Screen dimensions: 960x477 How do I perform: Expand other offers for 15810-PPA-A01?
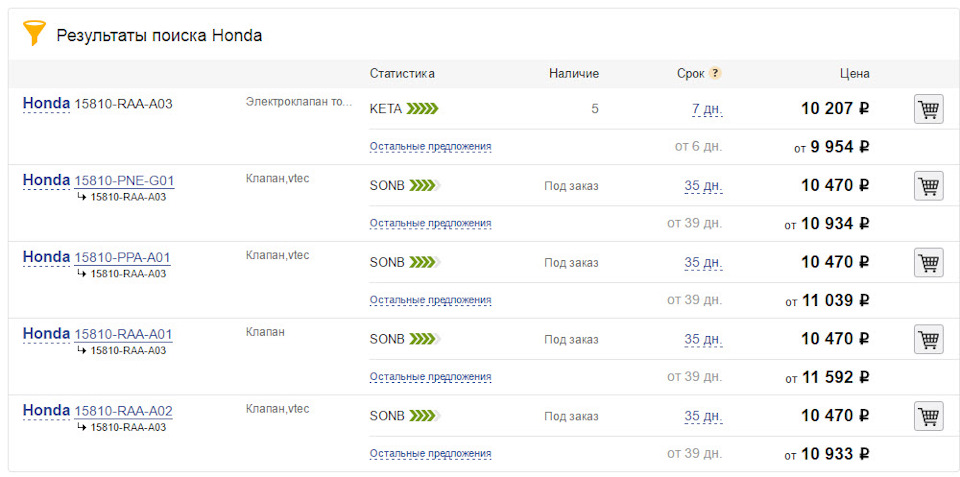point(430,301)
